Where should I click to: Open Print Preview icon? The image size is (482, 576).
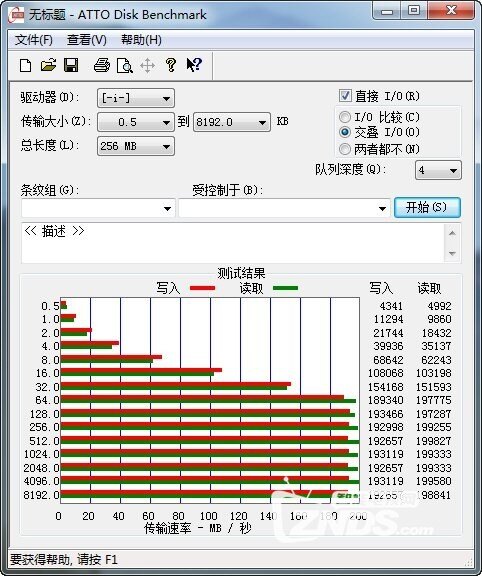pyautogui.click(x=124, y=66)
